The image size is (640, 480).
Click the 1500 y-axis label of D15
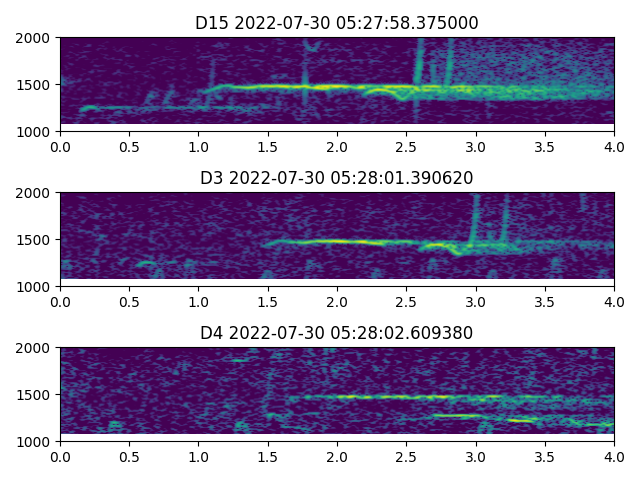click(36, 85)
